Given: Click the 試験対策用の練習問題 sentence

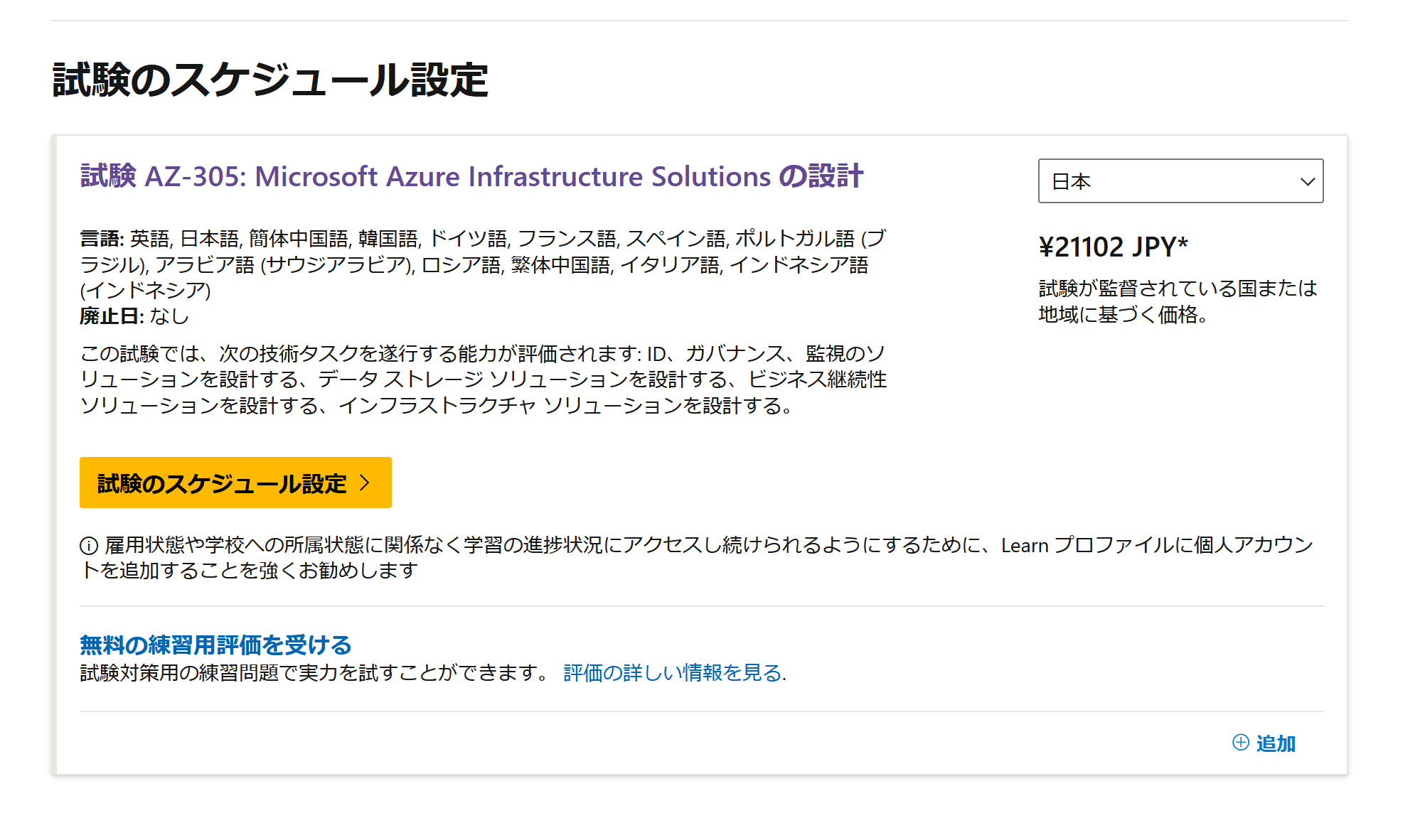Looking at the screenshot, I should pyautogui.click(x=314, y=672).
